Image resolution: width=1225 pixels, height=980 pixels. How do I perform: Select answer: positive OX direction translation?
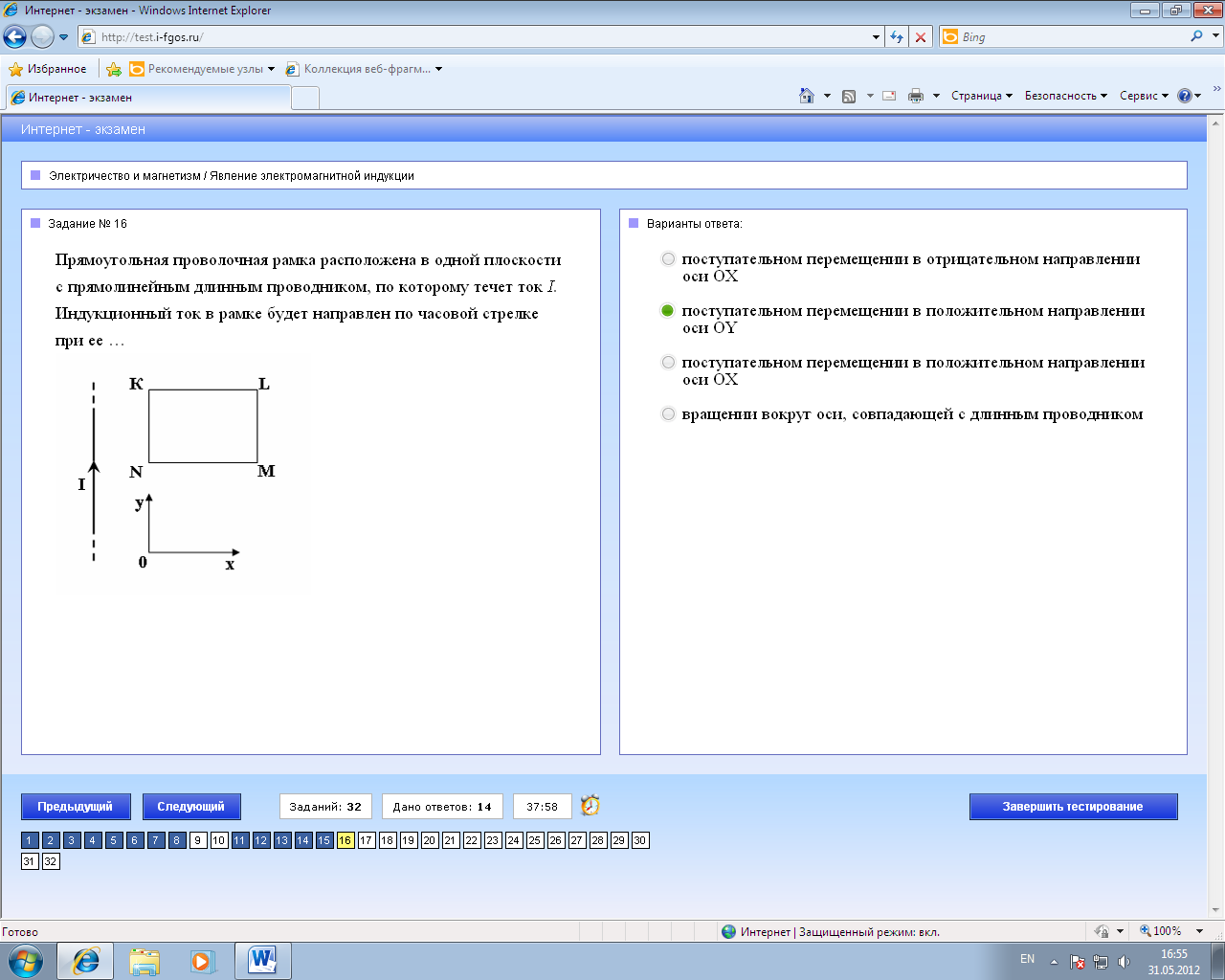pos(668,363)
